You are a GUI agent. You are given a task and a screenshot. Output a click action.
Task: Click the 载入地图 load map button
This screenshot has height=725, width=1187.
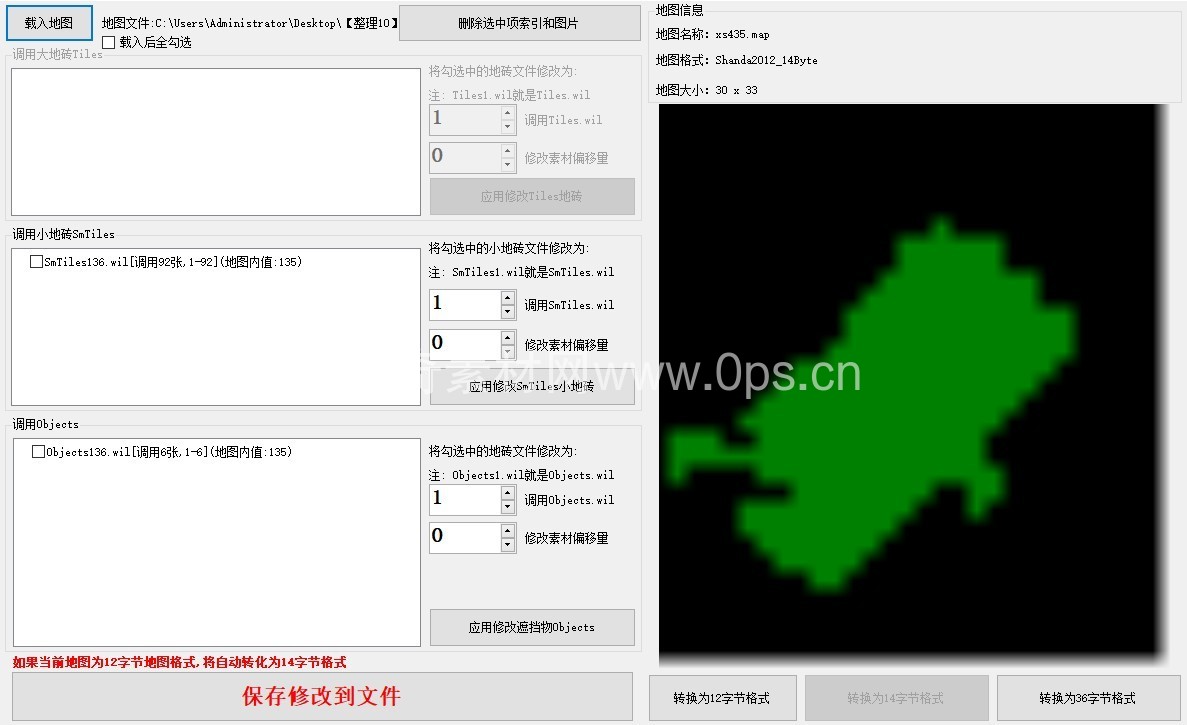[x=49, y=23]
